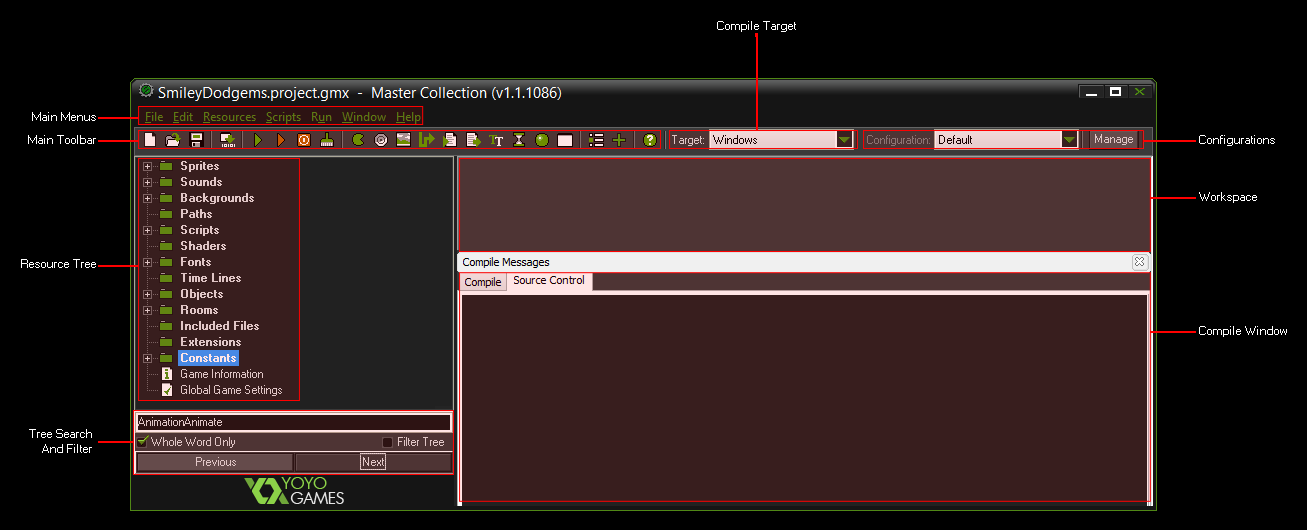This screenshot has height=530, width=1307.
Task: Create a sound with the speaker icon
Action: point(381,140)
